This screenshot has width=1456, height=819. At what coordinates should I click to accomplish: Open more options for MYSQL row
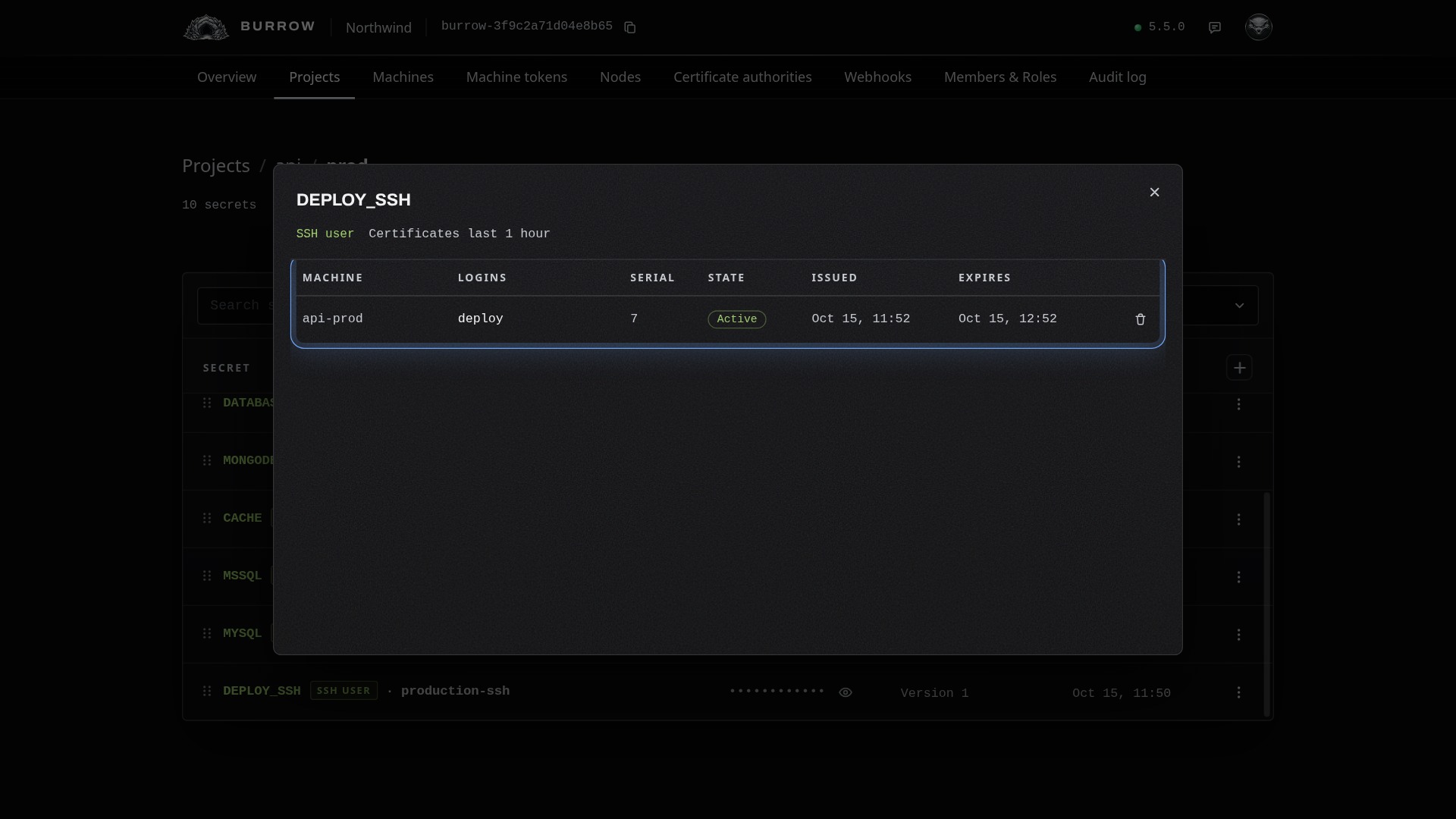pos(1238,635)
